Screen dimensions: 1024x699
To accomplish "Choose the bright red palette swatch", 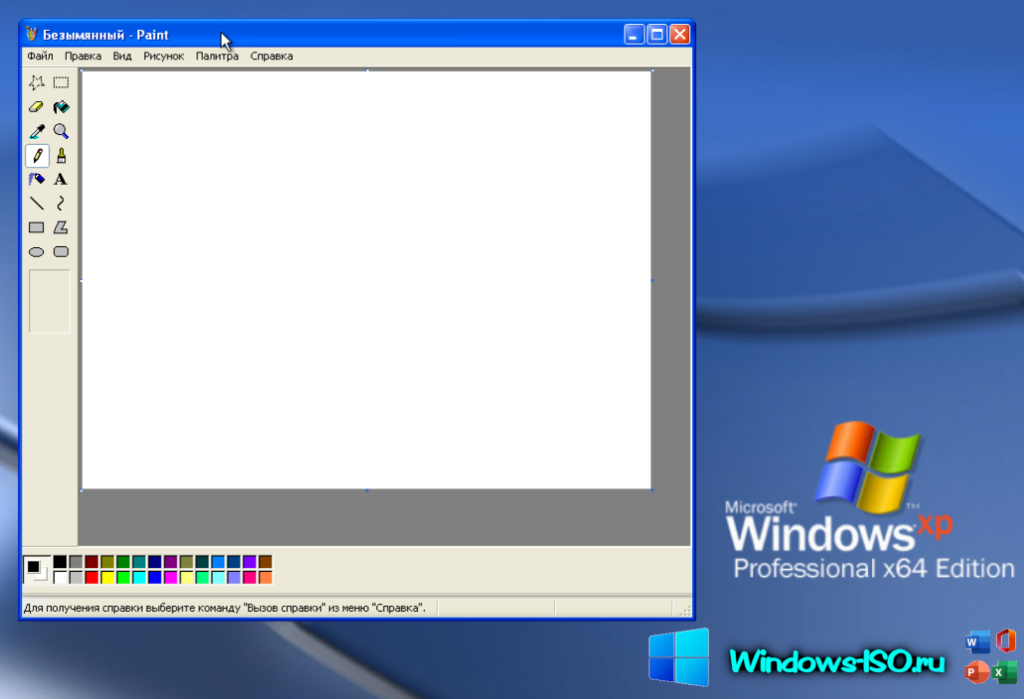I will click(91, 577).
